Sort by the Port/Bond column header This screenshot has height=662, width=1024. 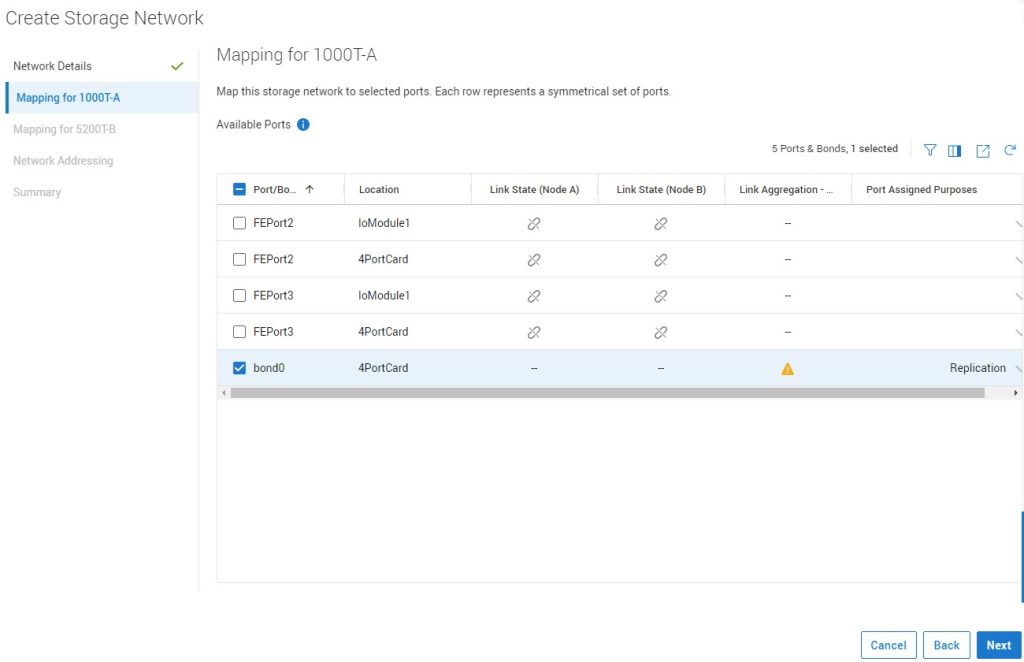(275, 190)
